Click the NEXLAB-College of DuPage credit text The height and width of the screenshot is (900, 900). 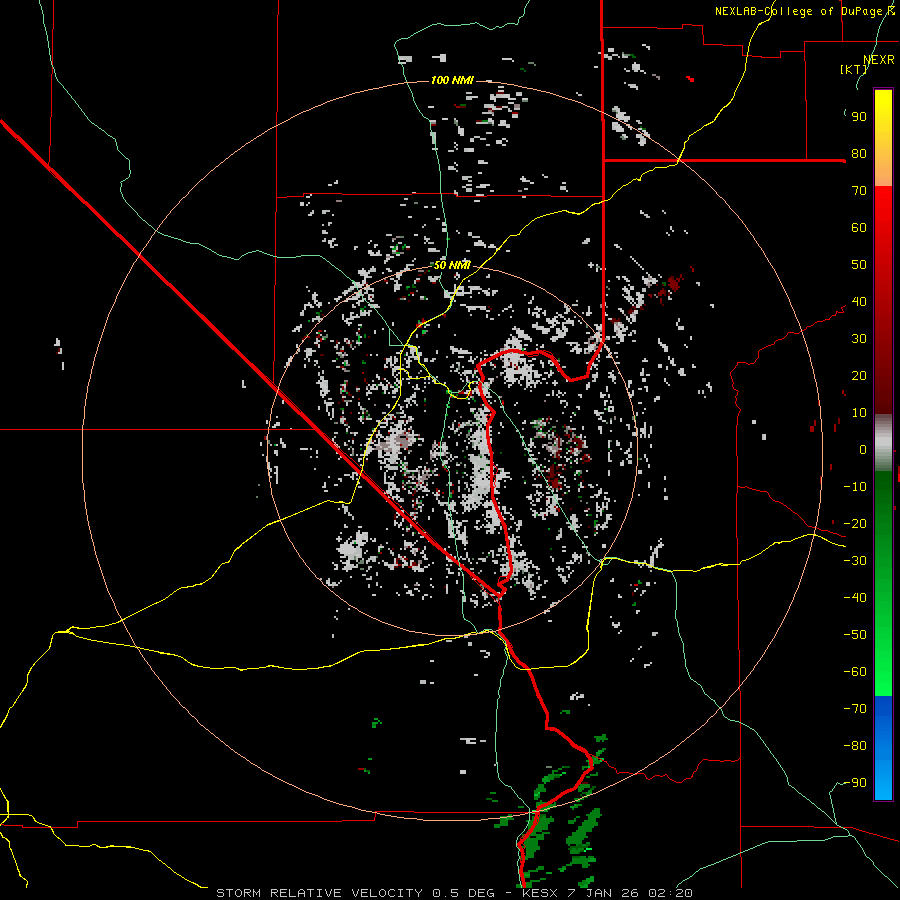pos(804,11)
